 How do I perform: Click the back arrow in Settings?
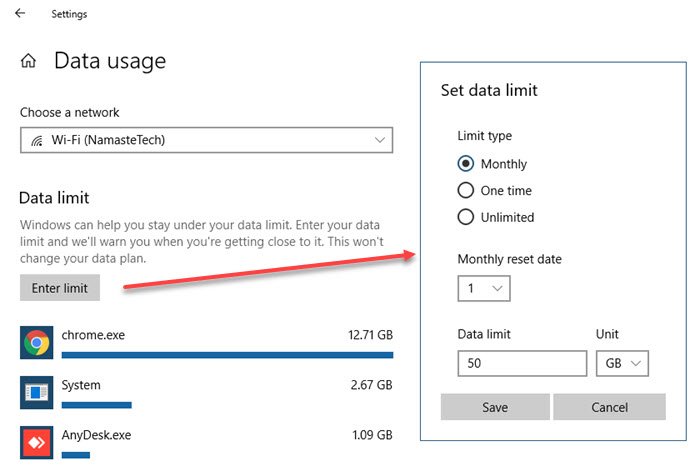[20, 14]
